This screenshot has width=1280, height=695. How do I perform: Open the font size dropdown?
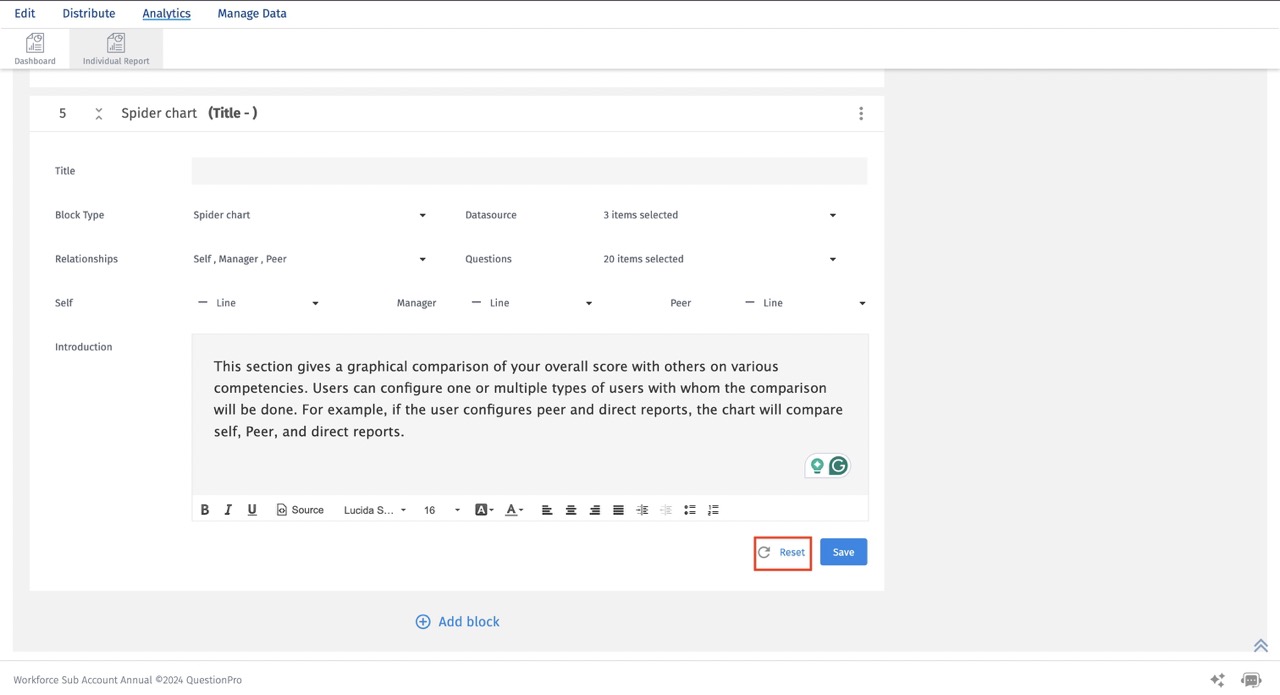click(440, 510)
